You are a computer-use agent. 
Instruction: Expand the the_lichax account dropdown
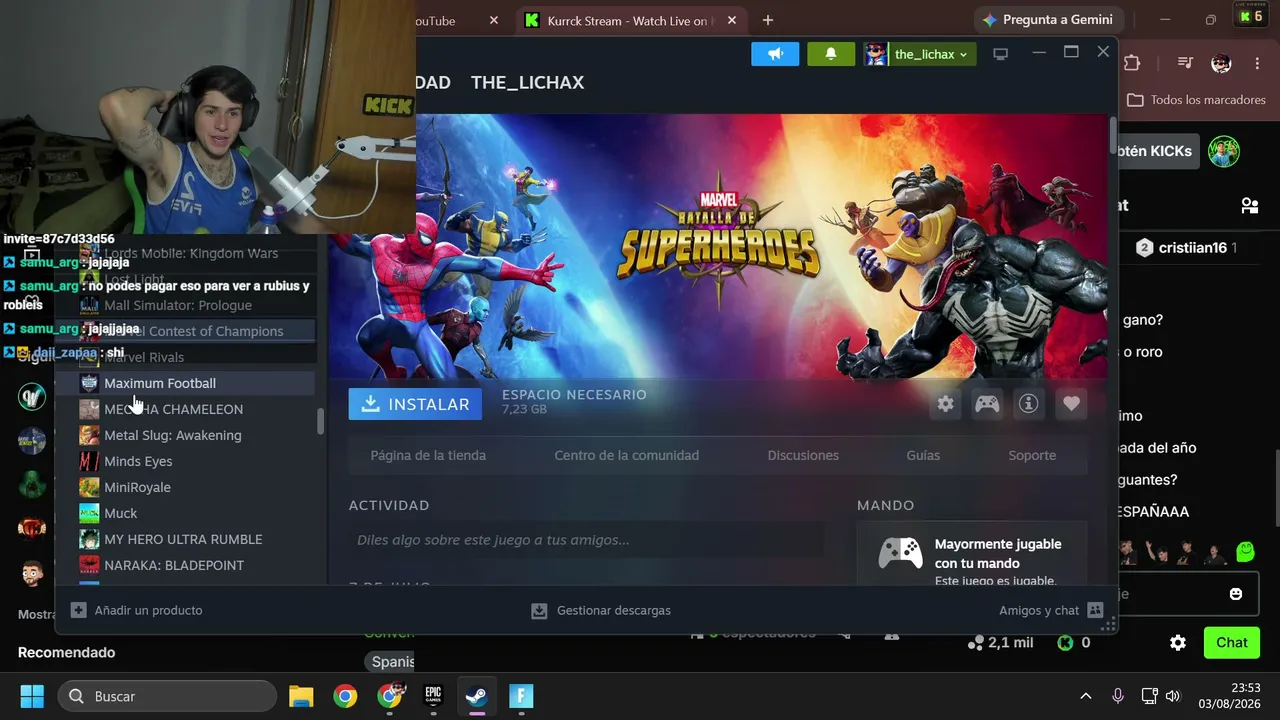(x=918, y=54)
